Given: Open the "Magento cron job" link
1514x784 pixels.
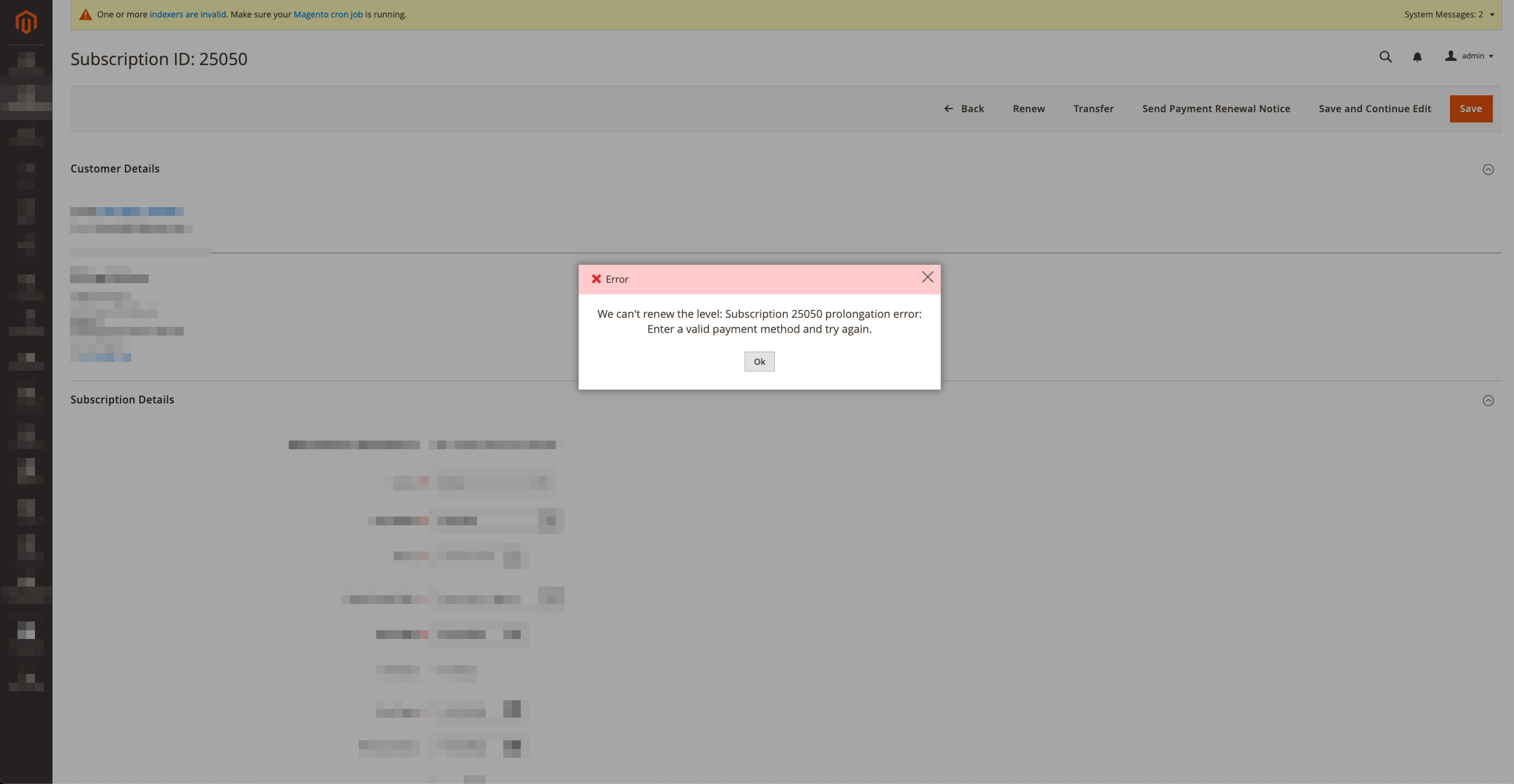Looking at the screenshot, I should click(x=328, y=15).
